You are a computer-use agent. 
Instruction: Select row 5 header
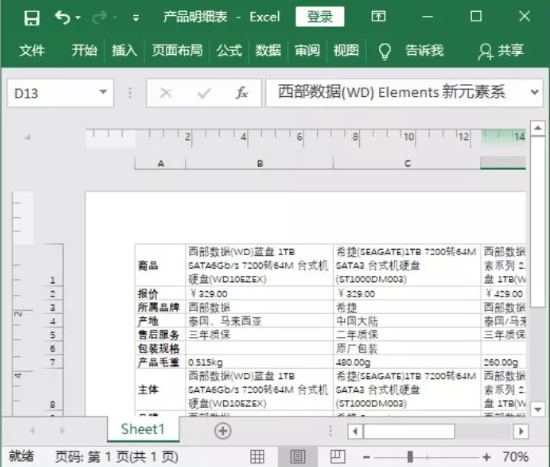[53, 335]
